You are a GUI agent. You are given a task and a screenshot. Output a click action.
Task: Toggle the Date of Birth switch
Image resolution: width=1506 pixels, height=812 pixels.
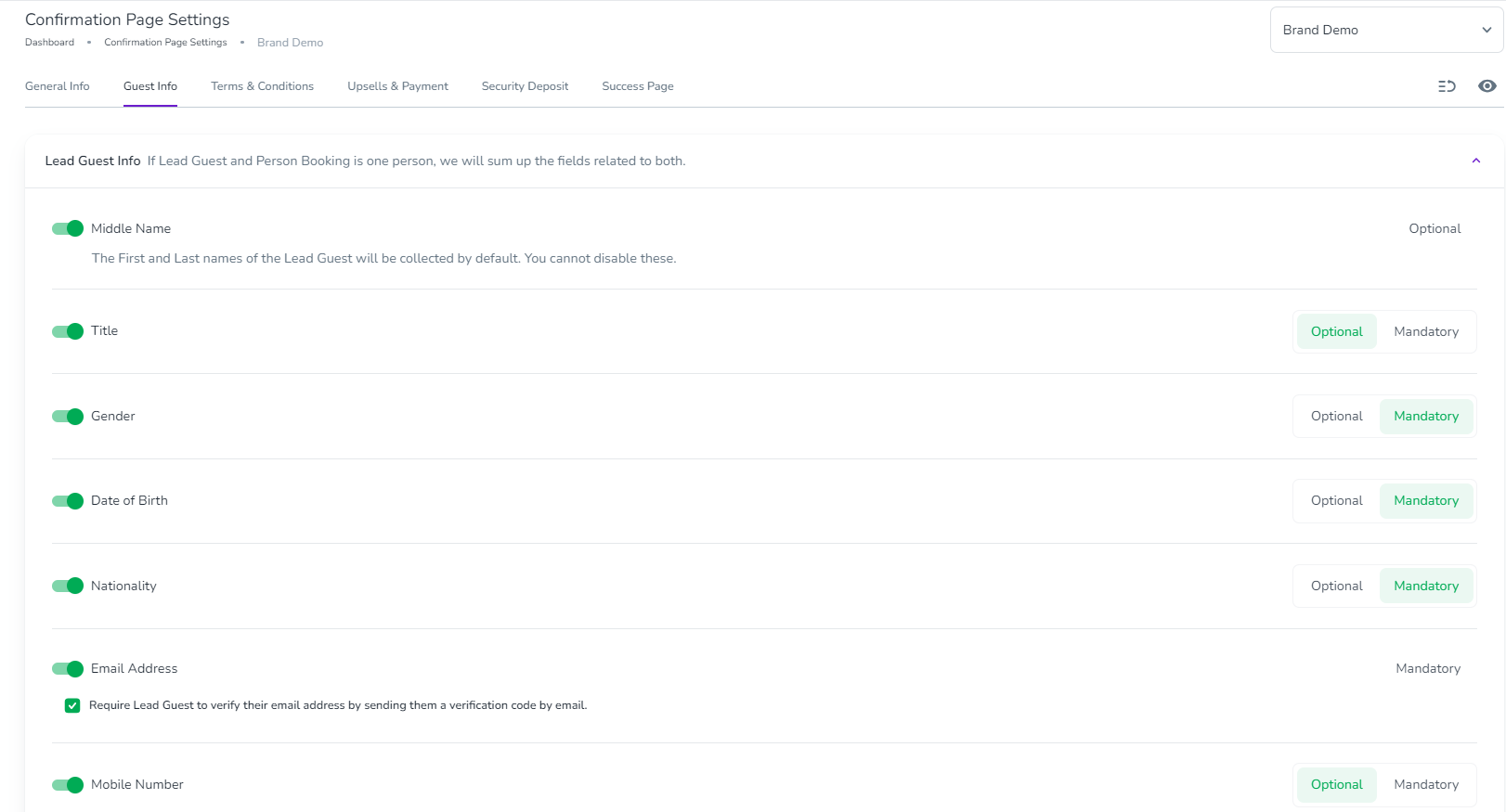click(x=68, y=501)
